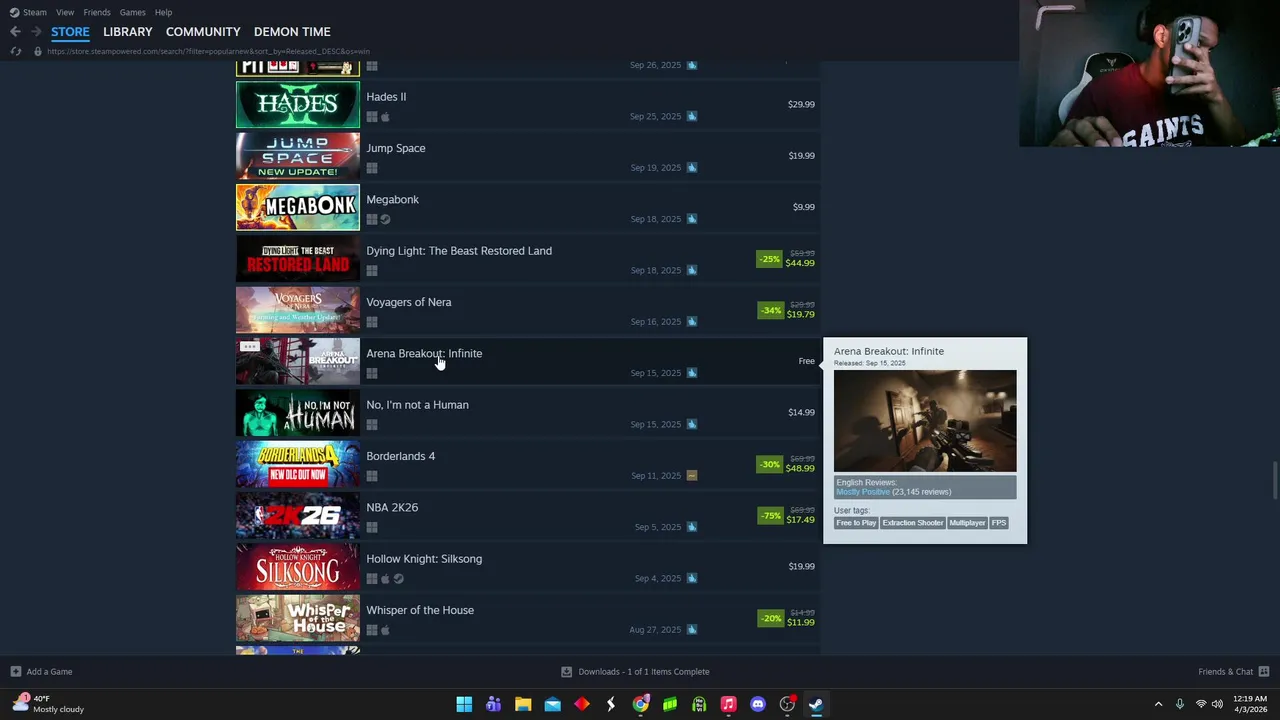Click review icon for NBA 2K26 row
This screenshot has width=1280, height=720.
(692, 527)
